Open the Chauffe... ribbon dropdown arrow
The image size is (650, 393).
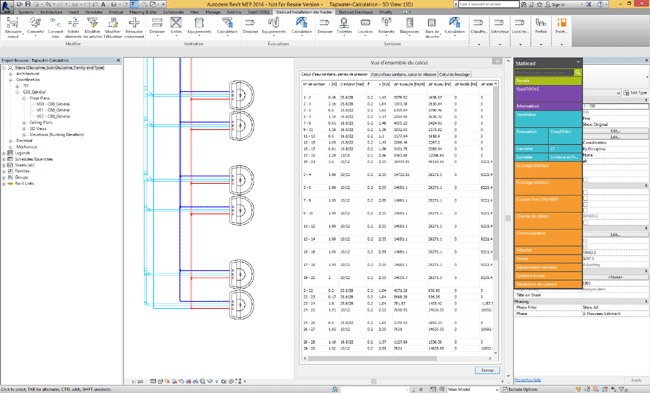tap(479, 44)
